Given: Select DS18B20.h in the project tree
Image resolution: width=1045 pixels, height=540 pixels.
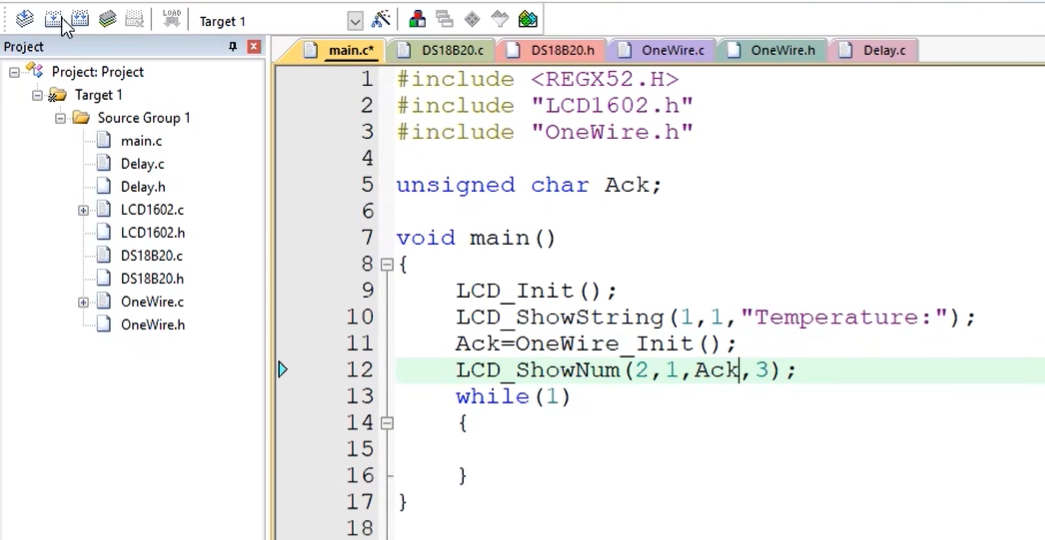Looking at the screenshot, I should point(152,279).
